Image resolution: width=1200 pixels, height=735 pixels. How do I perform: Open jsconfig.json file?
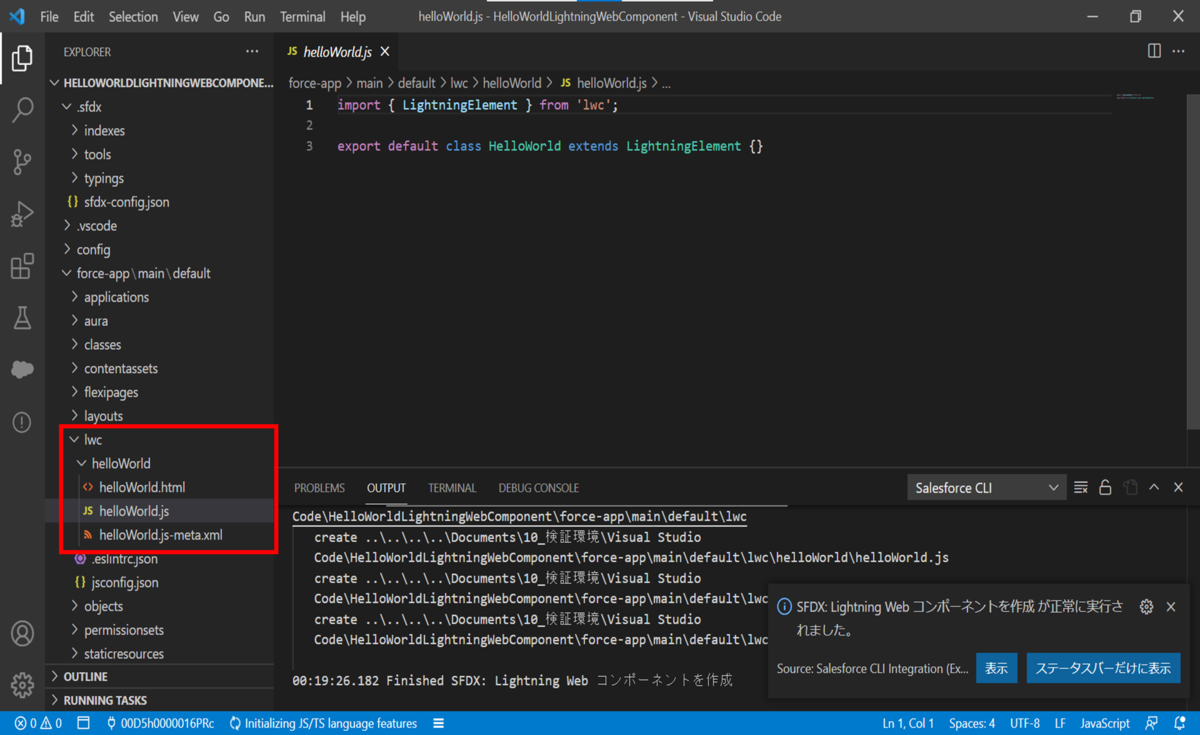[160, 583]
